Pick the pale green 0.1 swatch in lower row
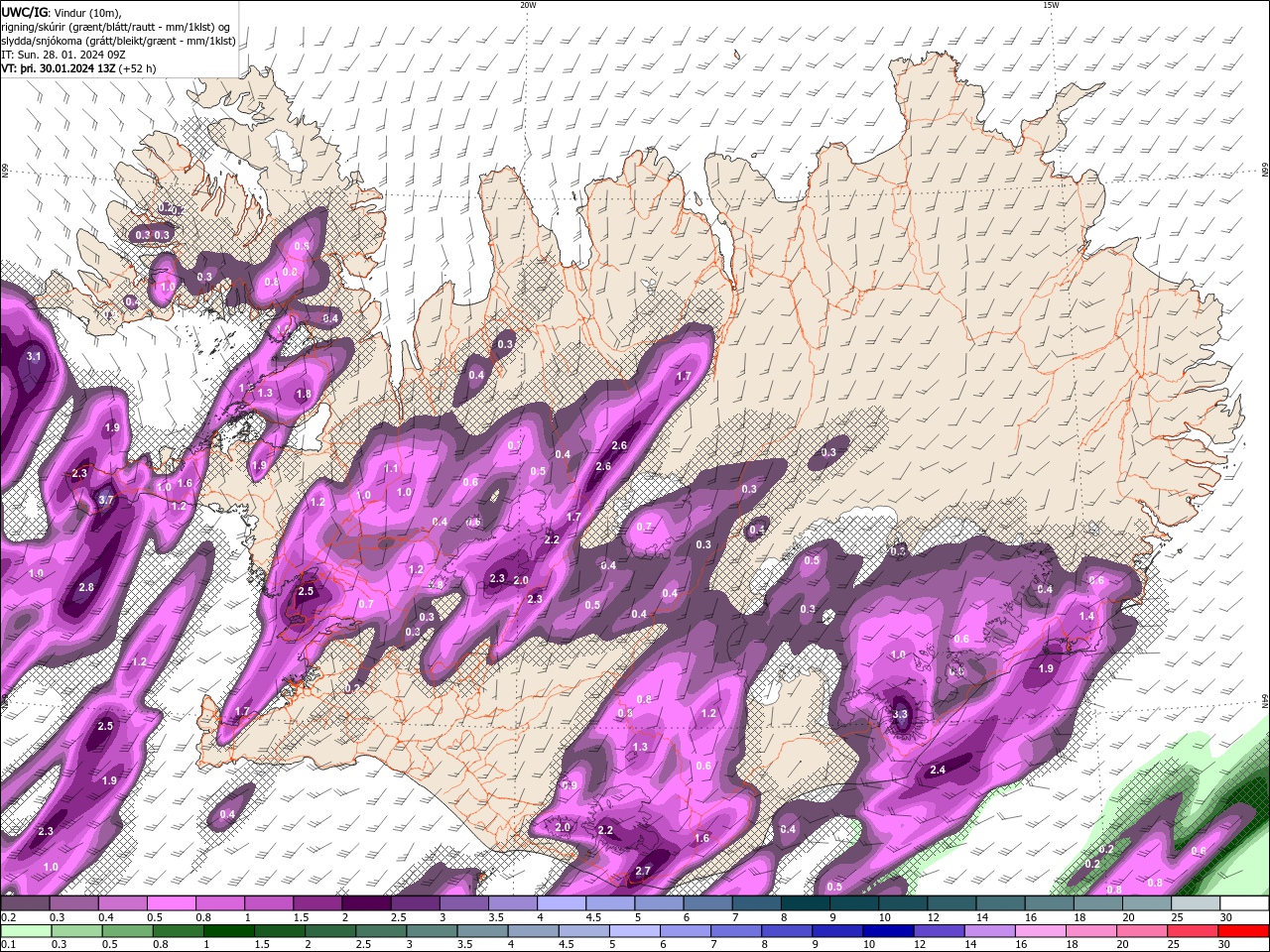Screen dimensions: 1270x952 (x=25, y=931)
